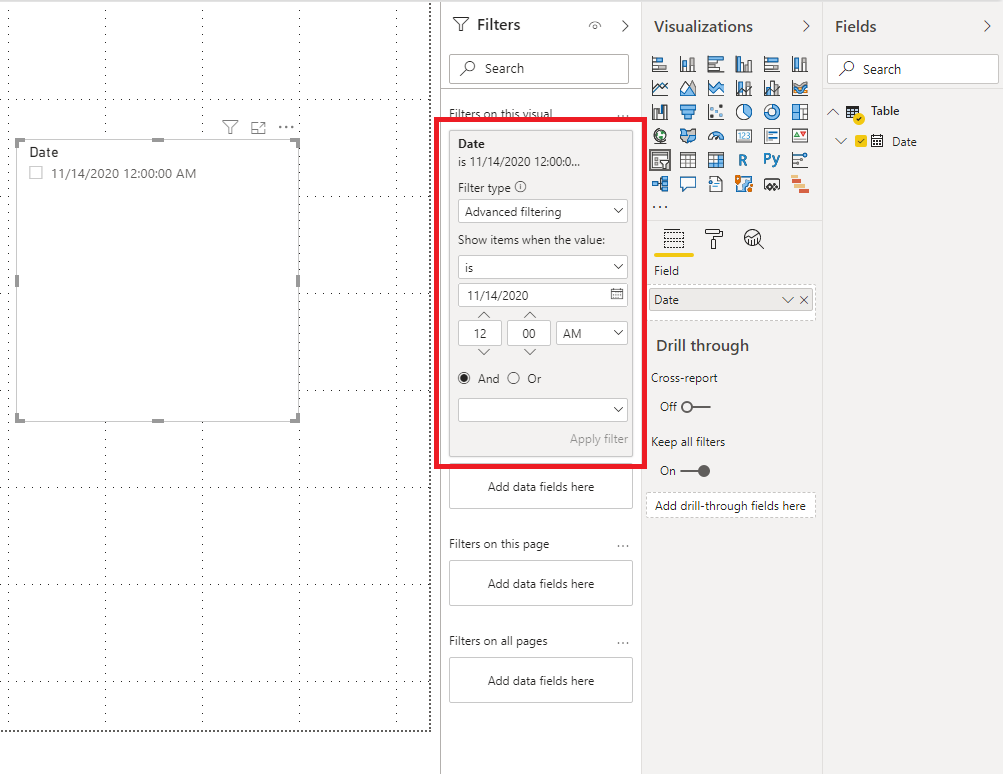Open Get more visuals ellipsis
This screenshot has width=1003, height=774.
pyautogui.click(x=659, y=207)
